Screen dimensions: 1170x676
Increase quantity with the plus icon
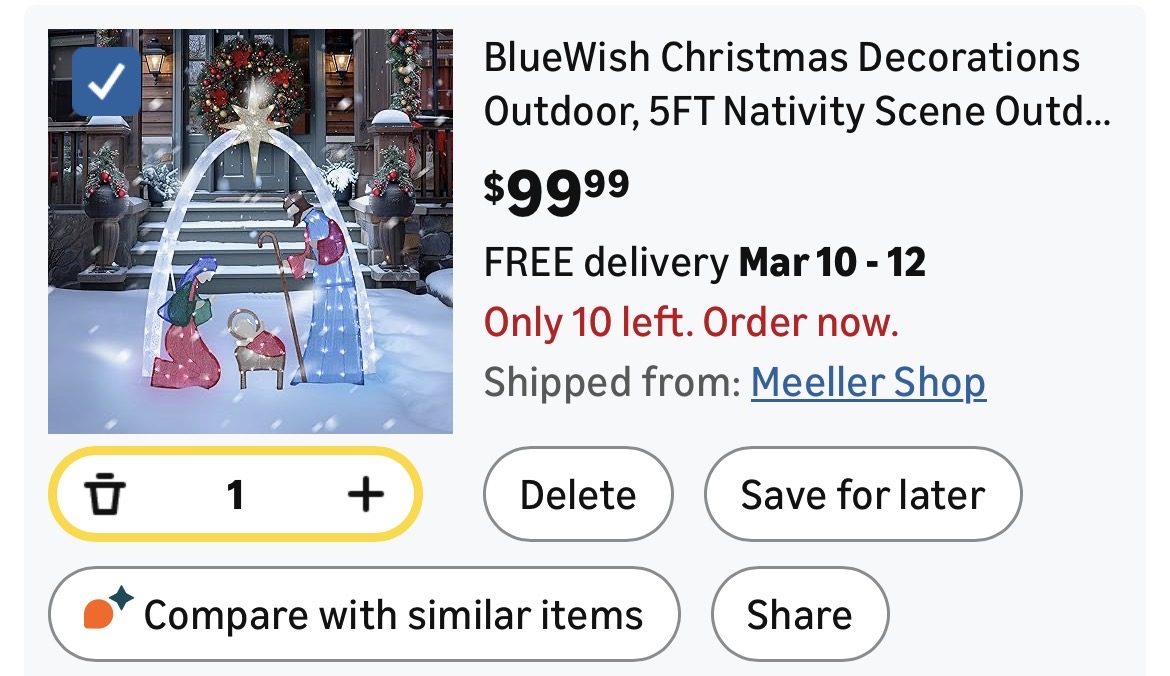click(365, 494)
